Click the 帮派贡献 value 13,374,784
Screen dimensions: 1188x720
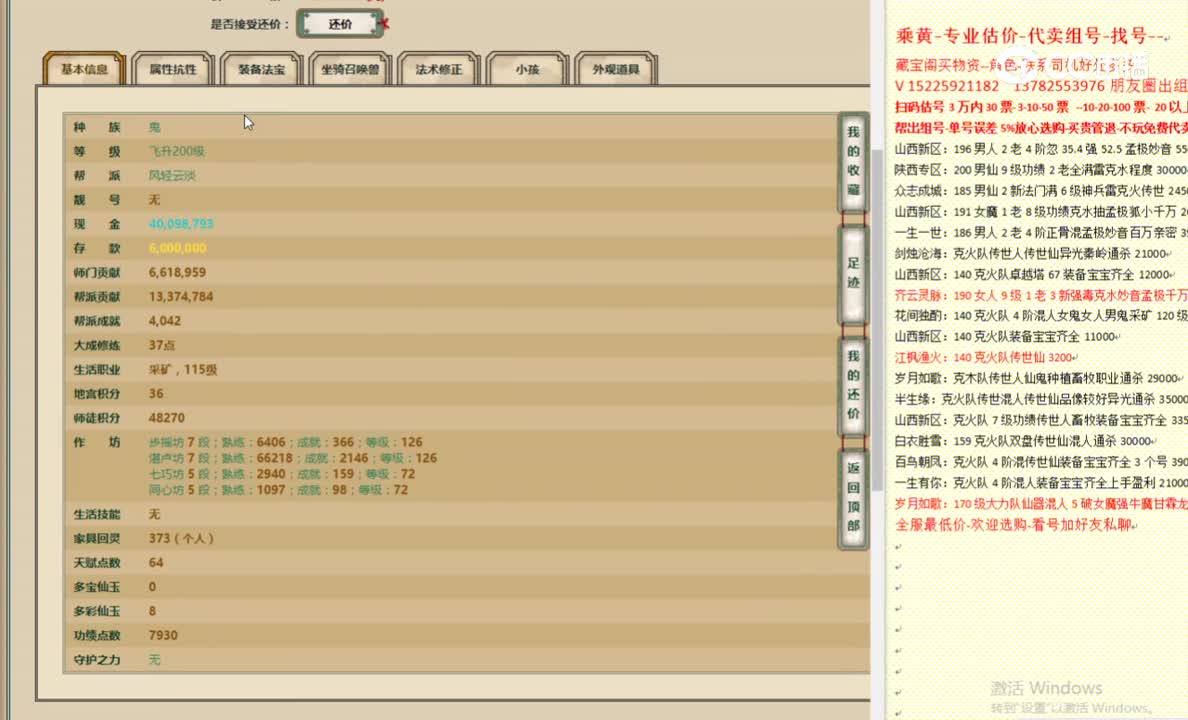point(181,297)
